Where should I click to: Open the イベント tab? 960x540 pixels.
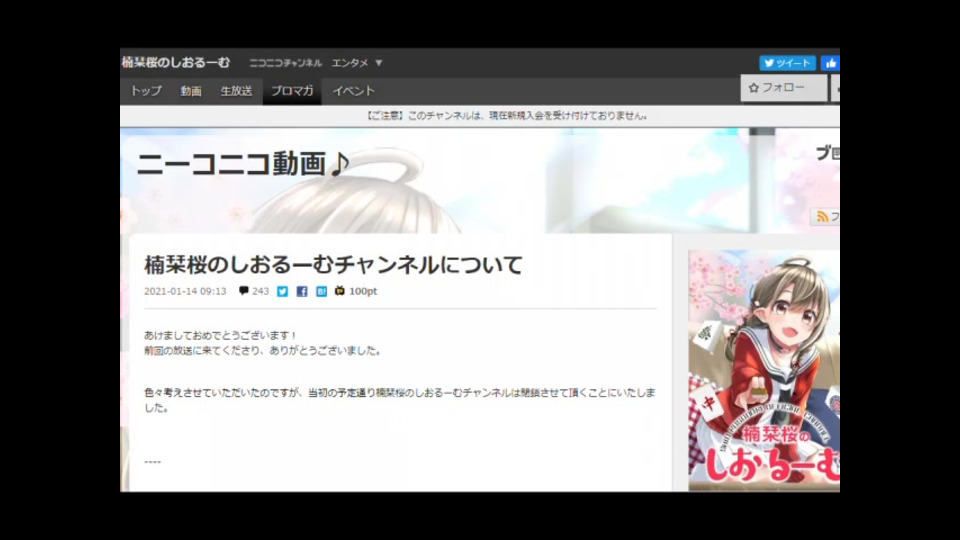(x=353, y=91)
